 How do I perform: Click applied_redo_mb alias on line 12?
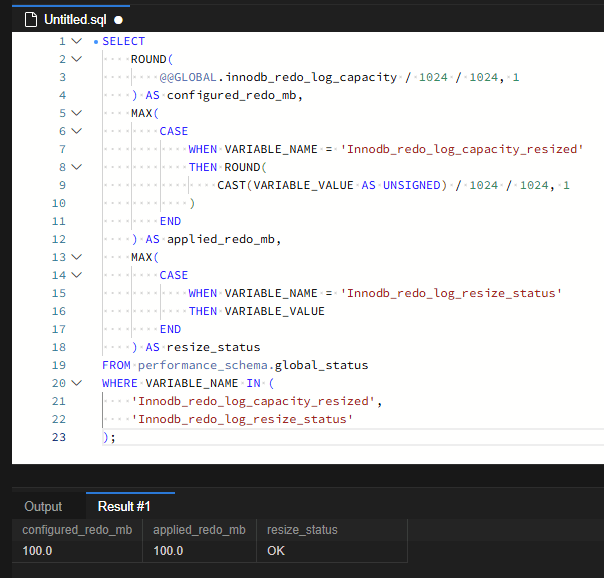pos(221,240)
